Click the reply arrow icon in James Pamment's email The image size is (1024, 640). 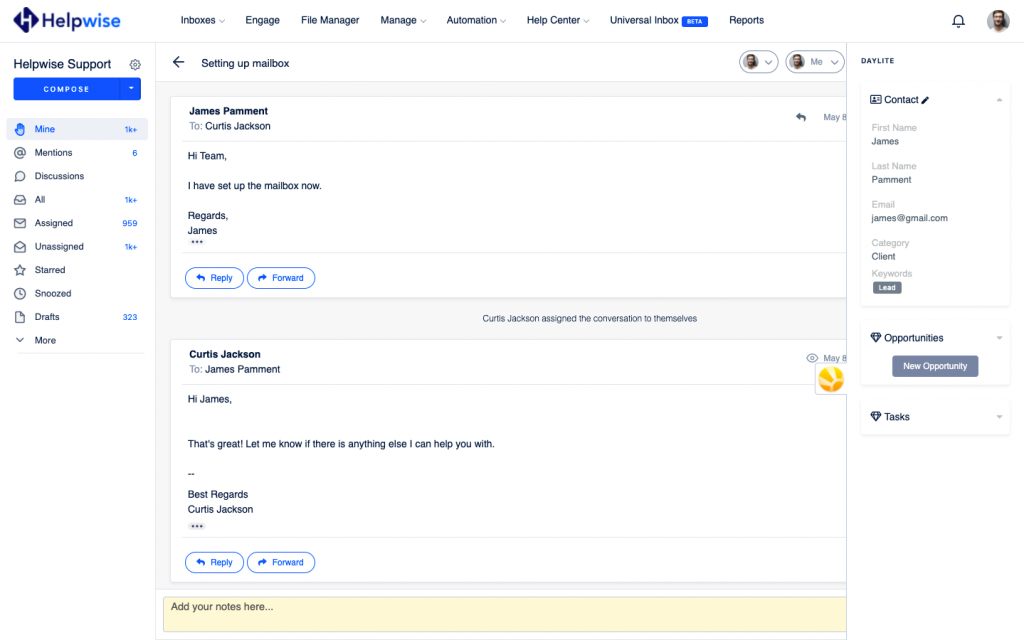click(800, 117)
